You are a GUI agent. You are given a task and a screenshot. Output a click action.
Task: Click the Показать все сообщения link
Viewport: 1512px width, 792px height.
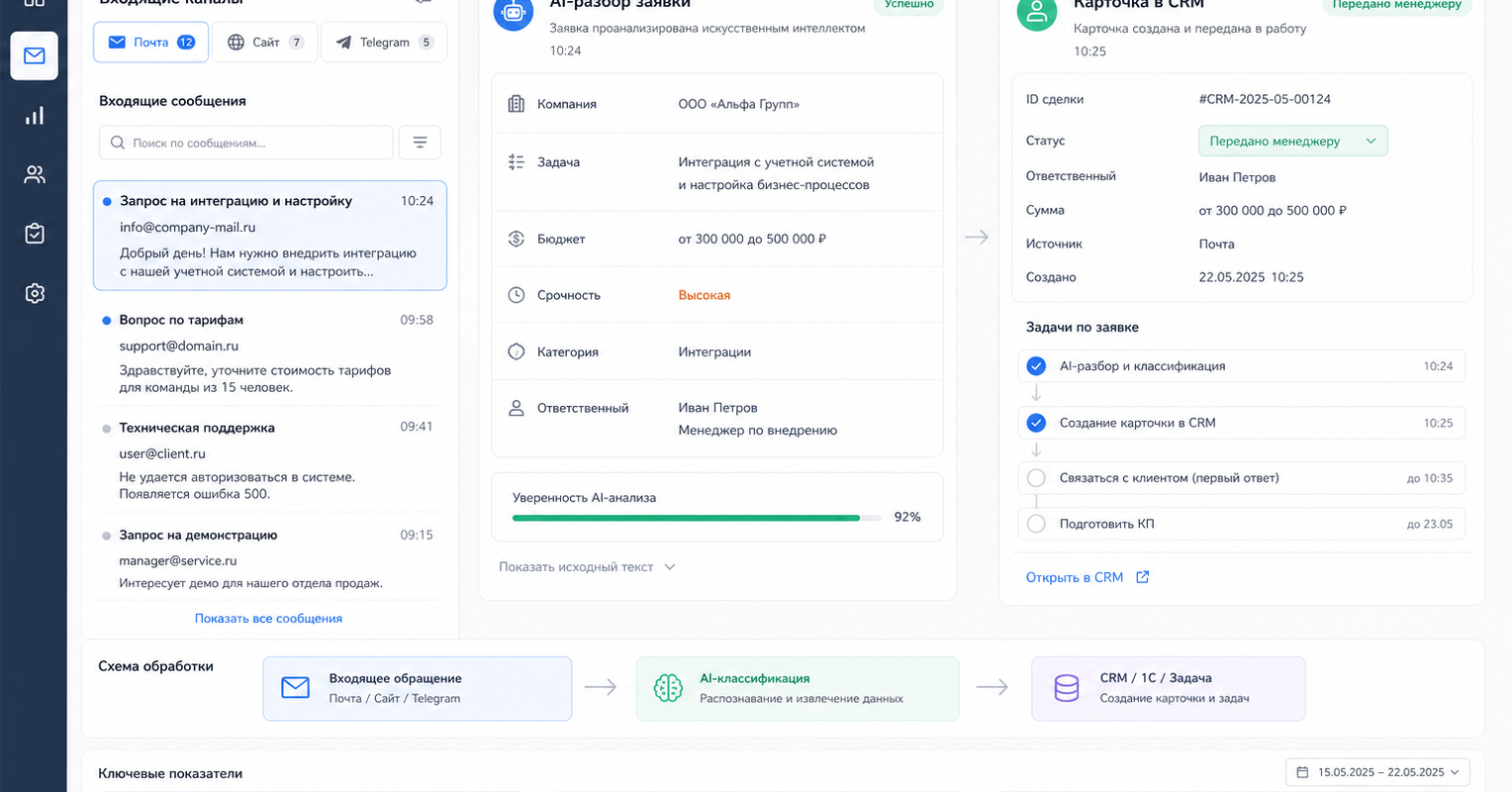pyautogui.click(x=268, y=619)
